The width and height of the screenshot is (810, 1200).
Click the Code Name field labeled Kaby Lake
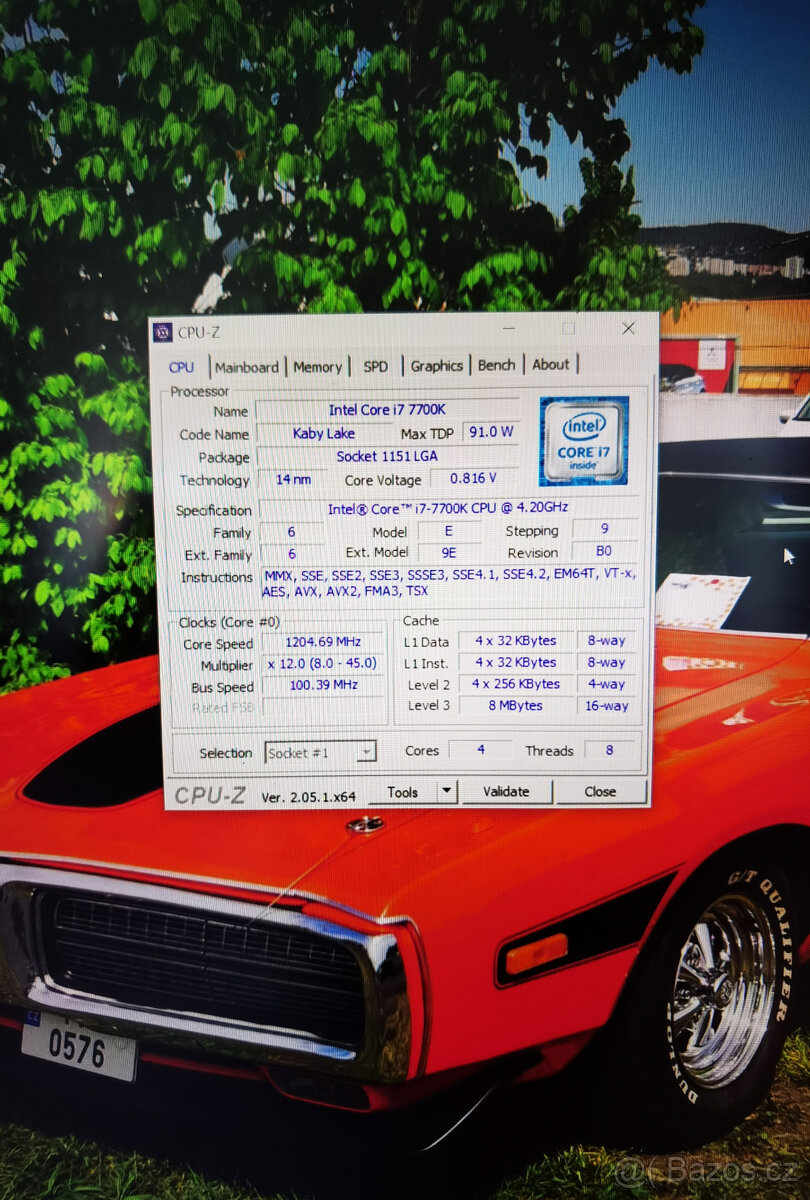click(325, 433)
